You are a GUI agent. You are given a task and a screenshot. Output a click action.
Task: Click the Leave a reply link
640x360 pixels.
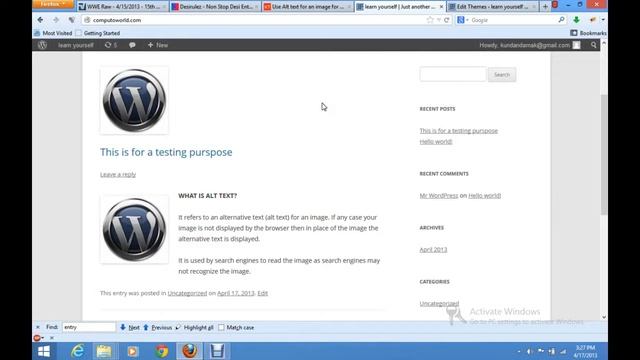pos(118,174)
